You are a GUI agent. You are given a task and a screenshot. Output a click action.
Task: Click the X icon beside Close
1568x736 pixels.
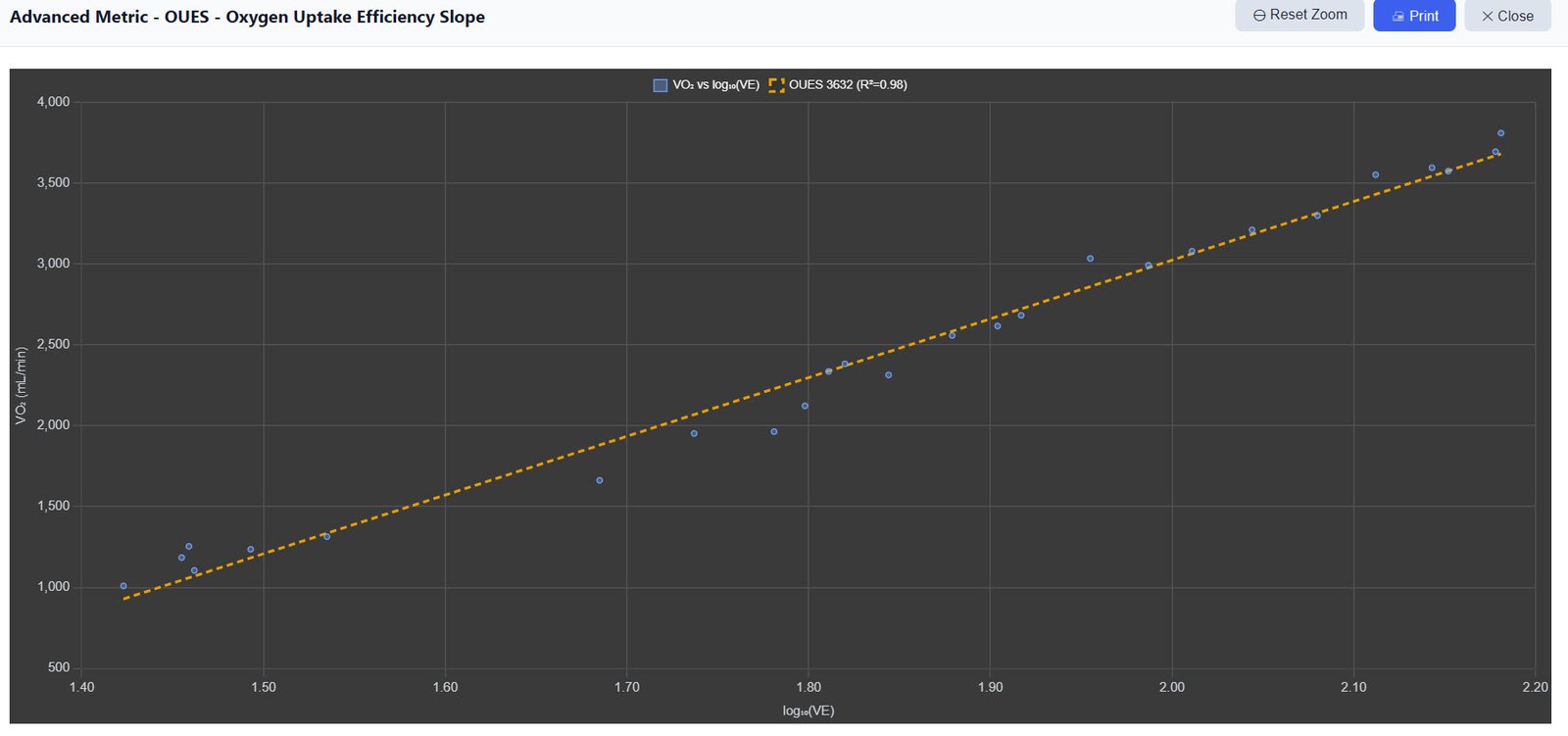click(x=1487, y=17)
